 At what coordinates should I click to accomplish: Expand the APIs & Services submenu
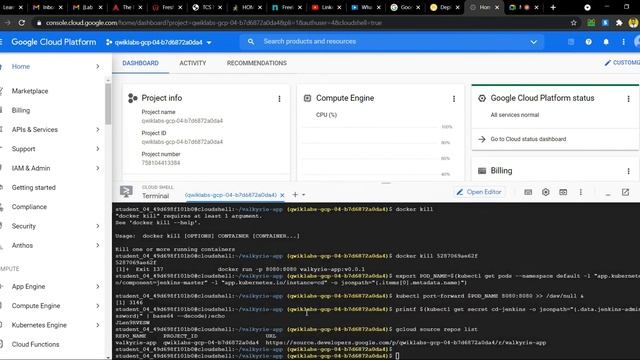(x=98, y=129)
